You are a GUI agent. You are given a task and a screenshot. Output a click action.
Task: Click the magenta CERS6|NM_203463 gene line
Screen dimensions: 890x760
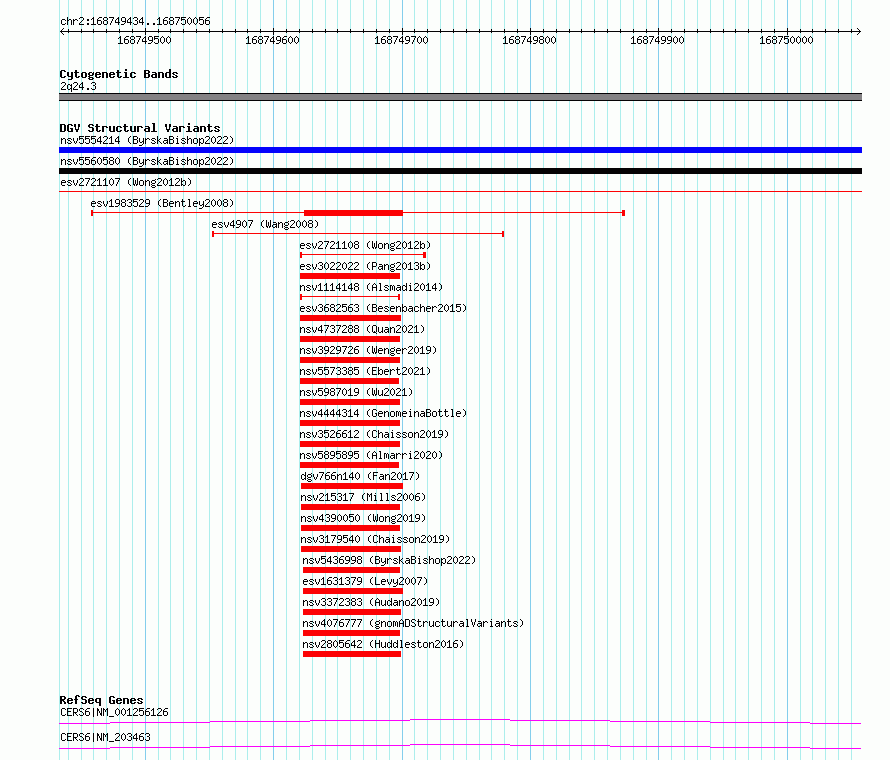pos(460,746)
